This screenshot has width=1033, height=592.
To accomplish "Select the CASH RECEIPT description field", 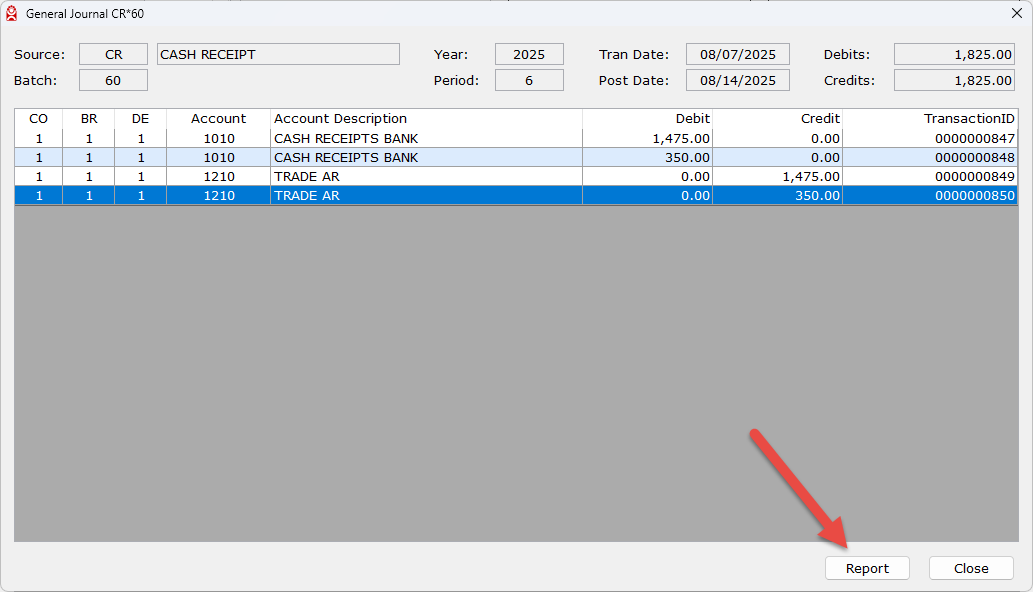I will pyautogui.click(x=278, y=54).
